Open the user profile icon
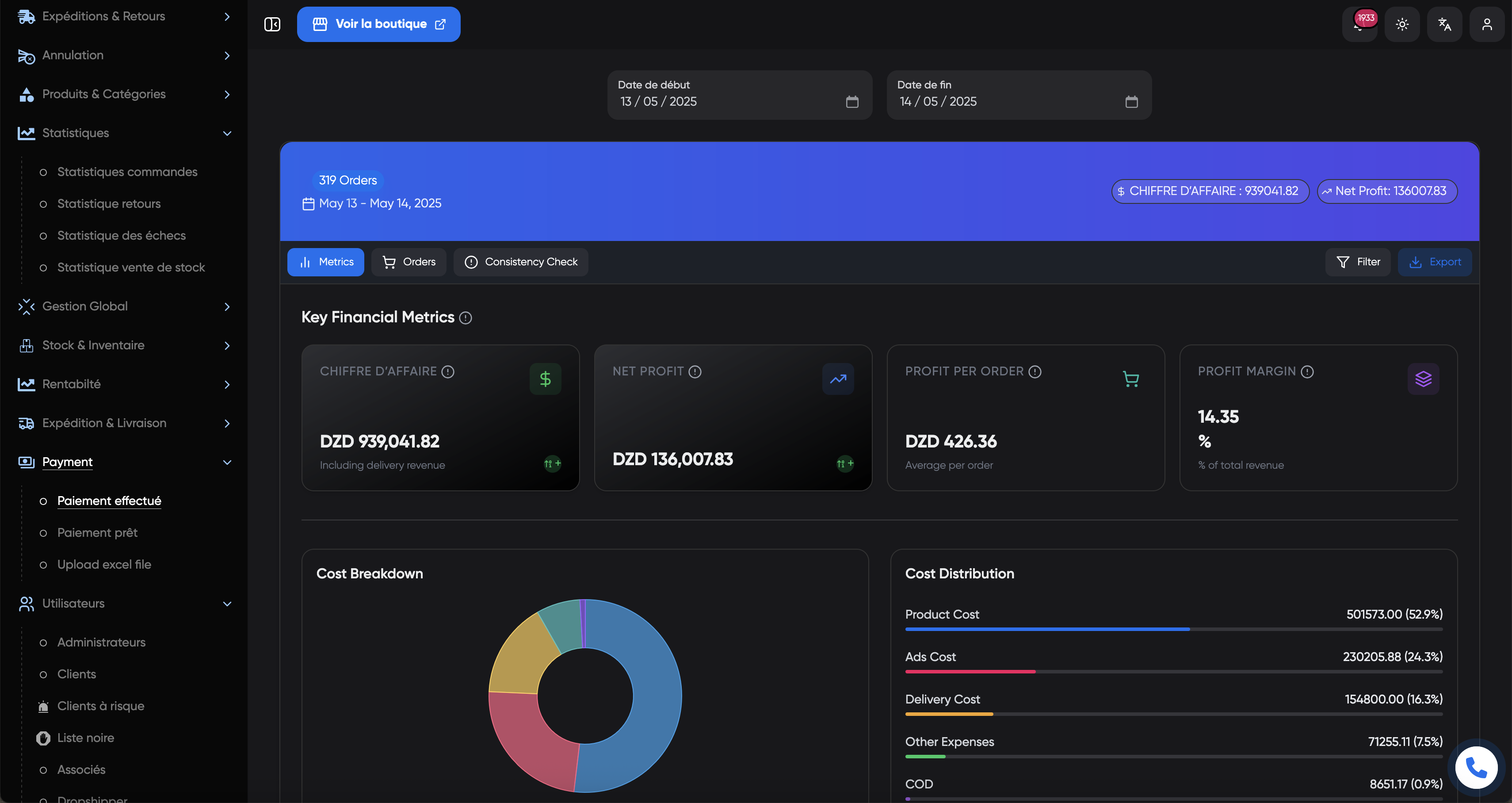Viewport: 1512px width, 803px height. [1487, 24]
